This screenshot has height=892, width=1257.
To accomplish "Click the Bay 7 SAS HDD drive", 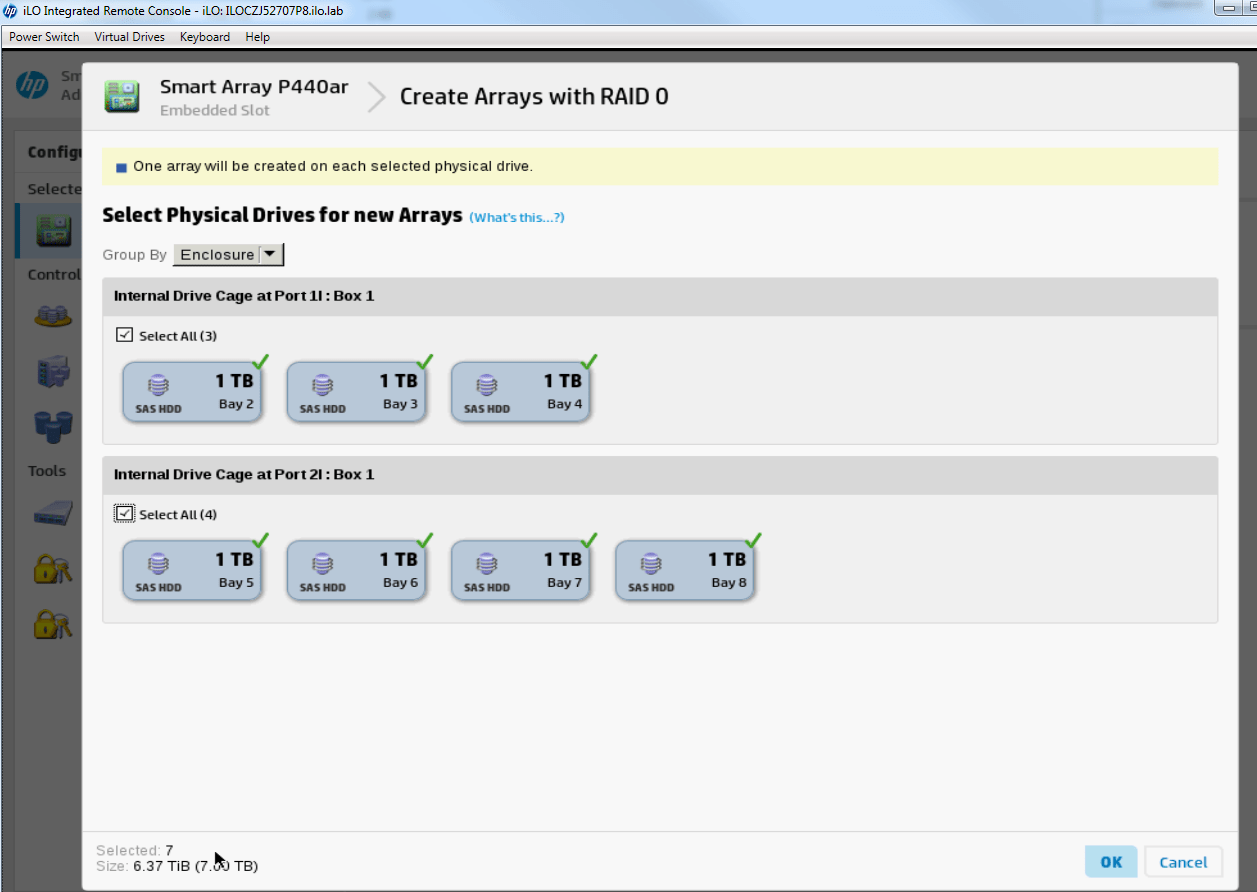I will coord(520,571).
